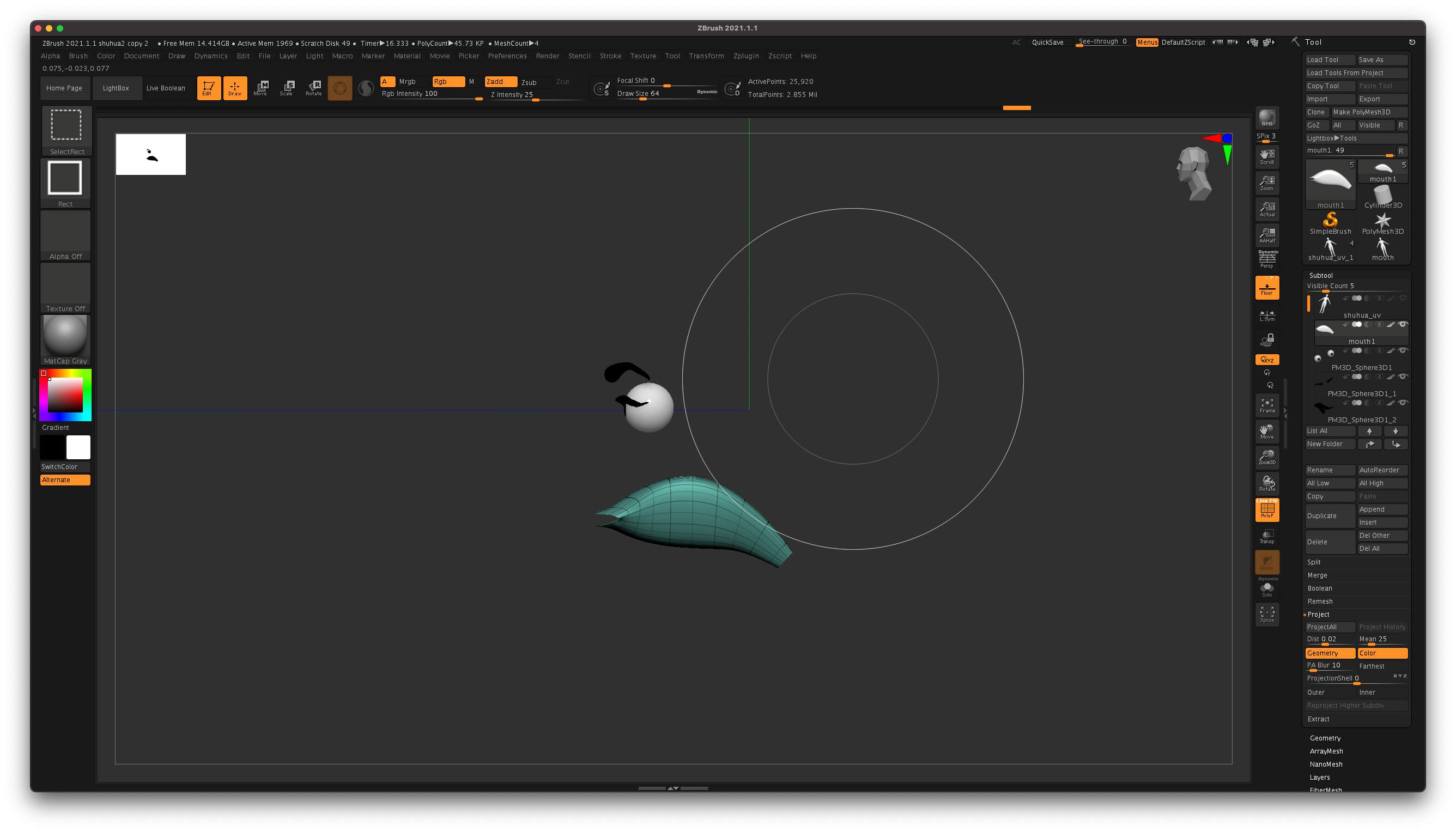Toggle L.Sym local symmetry

(1267, 315)
